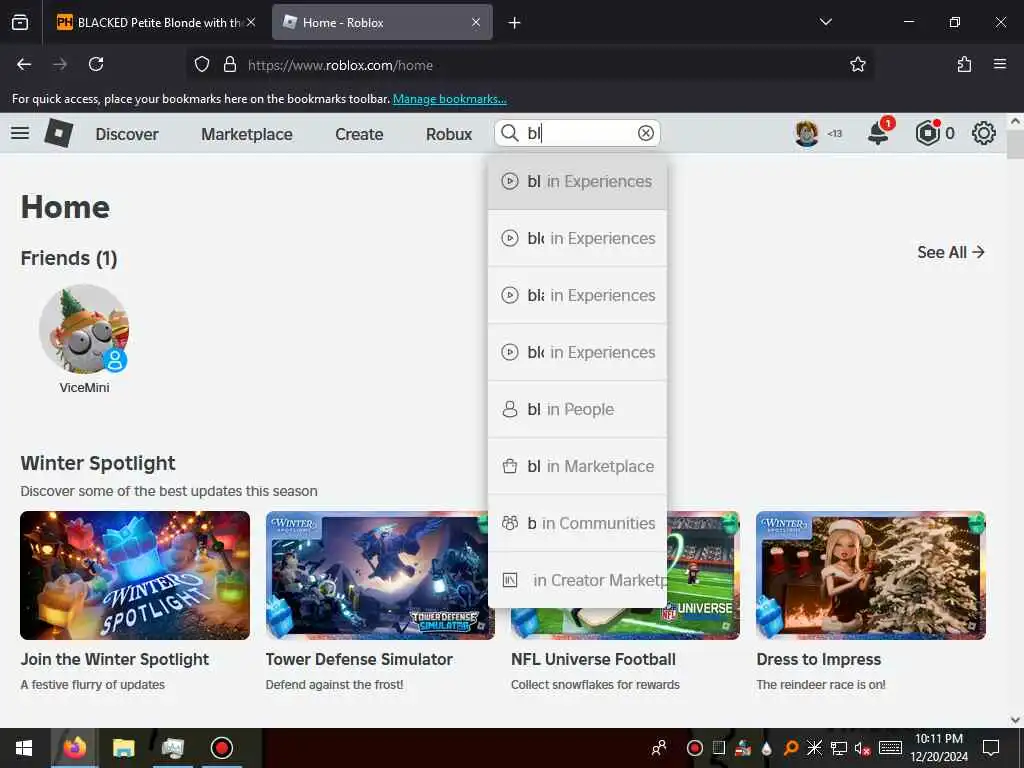1024x768 pixels.
Task: Search "bl in Marketplace"
Action: pyautogui.click(x=577, y=466)
